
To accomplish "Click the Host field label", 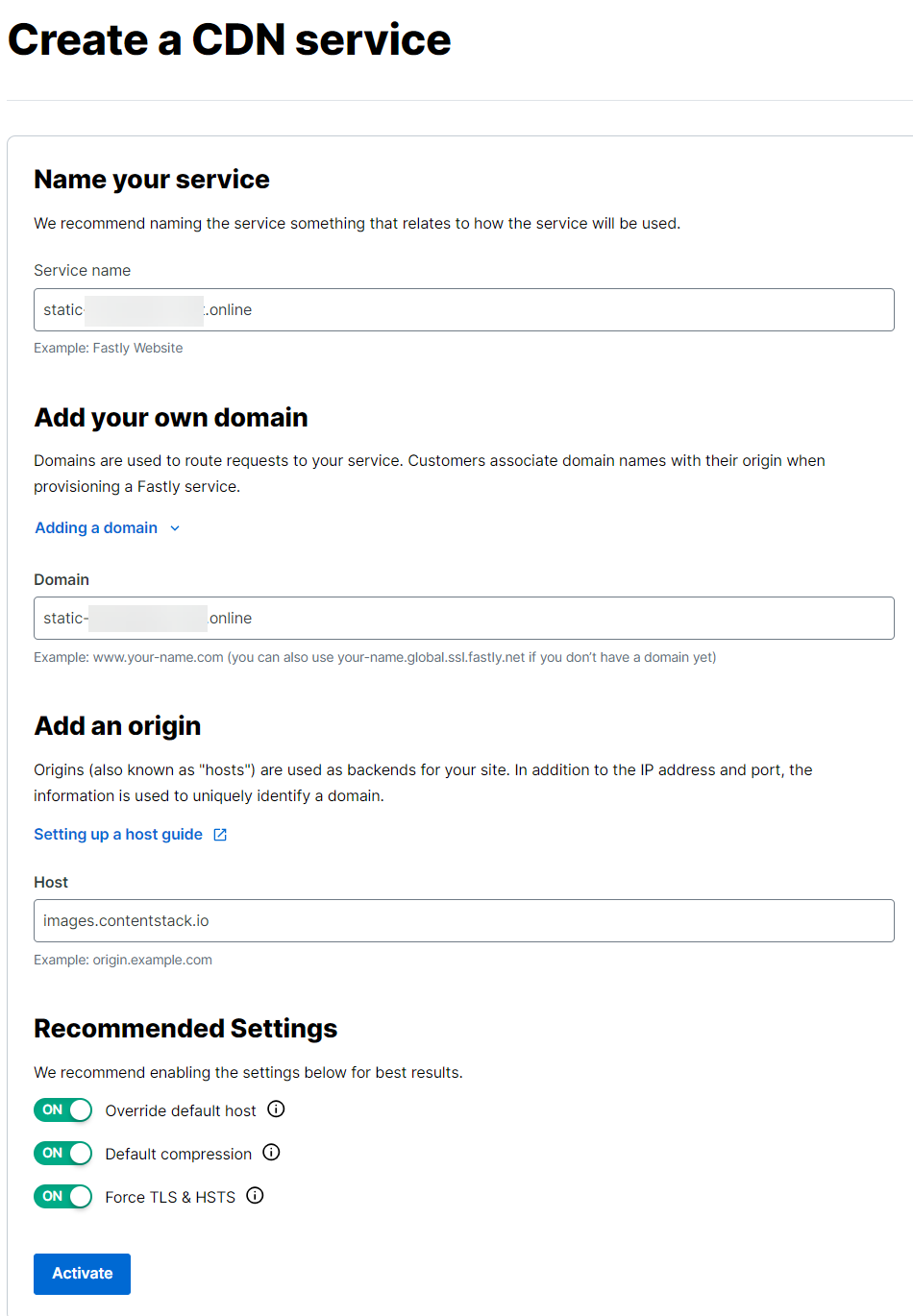I will 51,883.
